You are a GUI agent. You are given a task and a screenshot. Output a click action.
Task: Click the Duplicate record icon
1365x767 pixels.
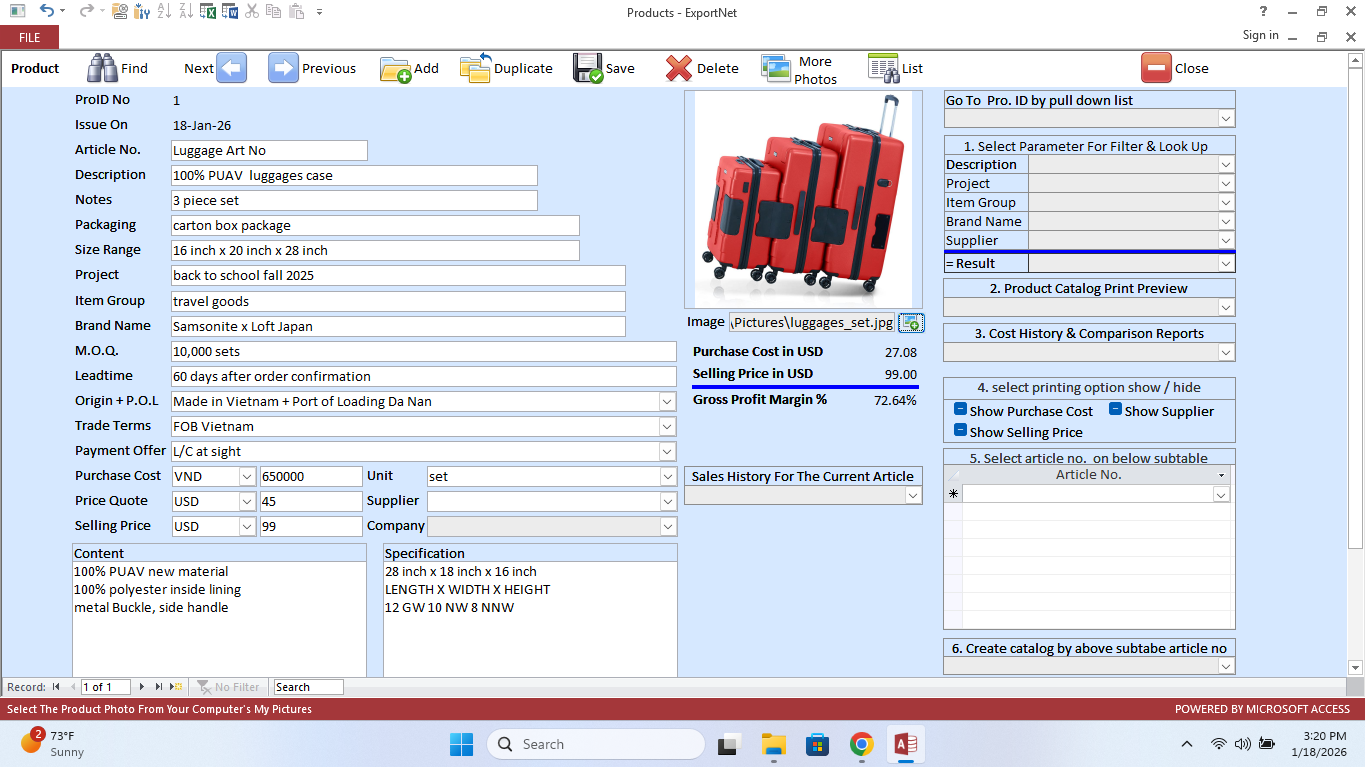[476, 68]
